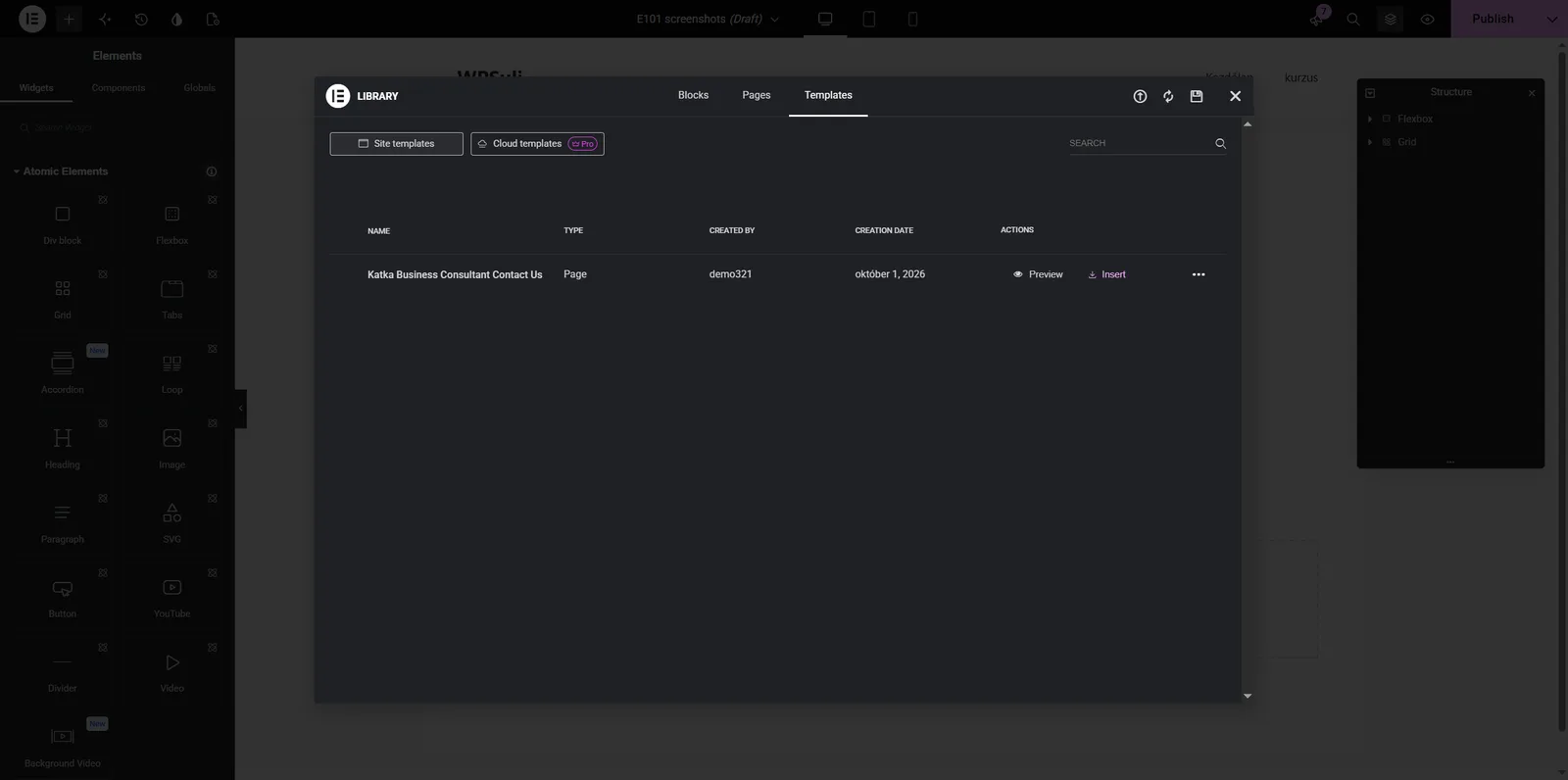Click the library sync refresh icon
This screenshot has width=1568, height=780.
point(1168,96)
